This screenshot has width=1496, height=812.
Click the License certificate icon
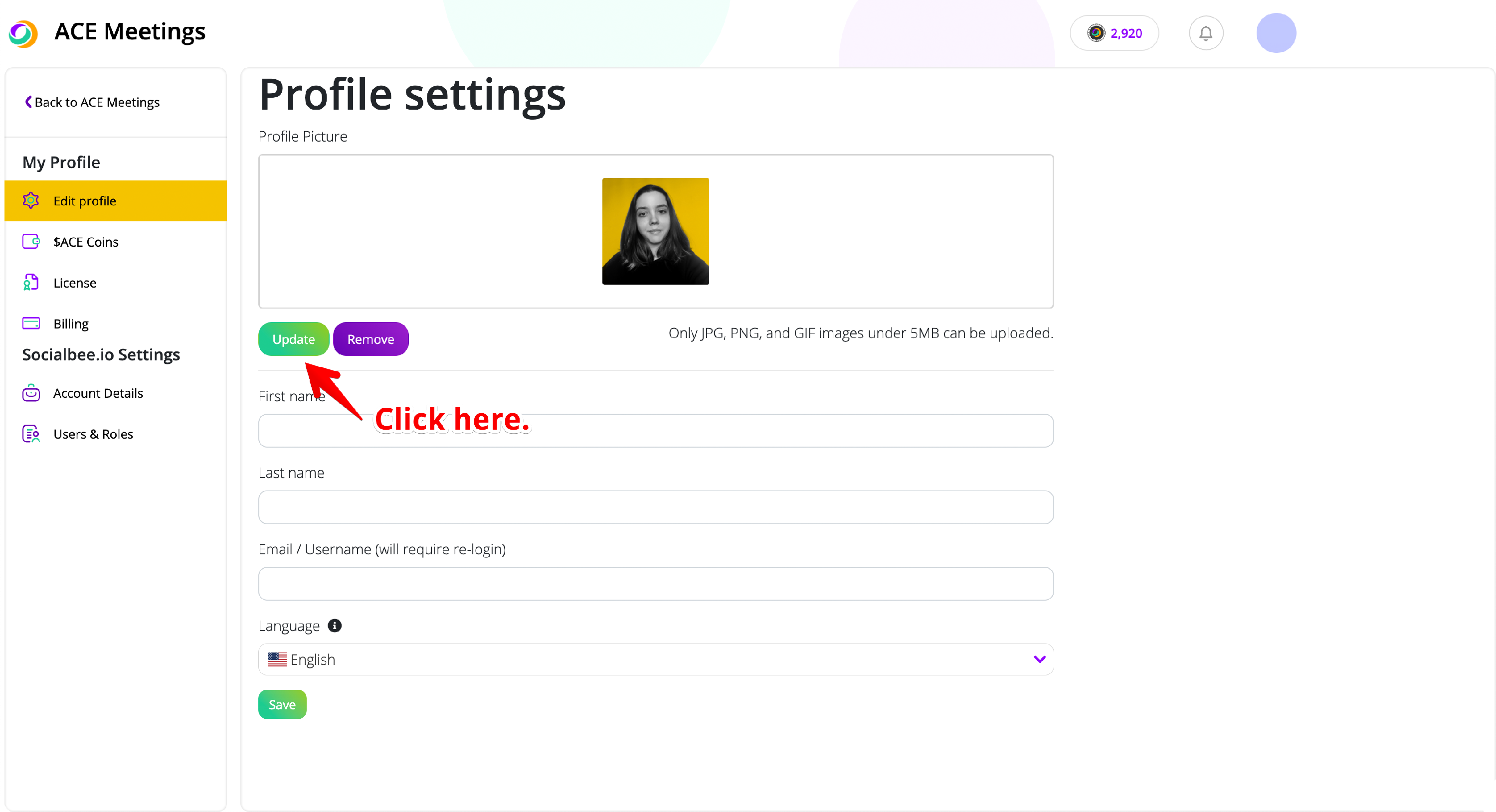click(x=31, y=283)
